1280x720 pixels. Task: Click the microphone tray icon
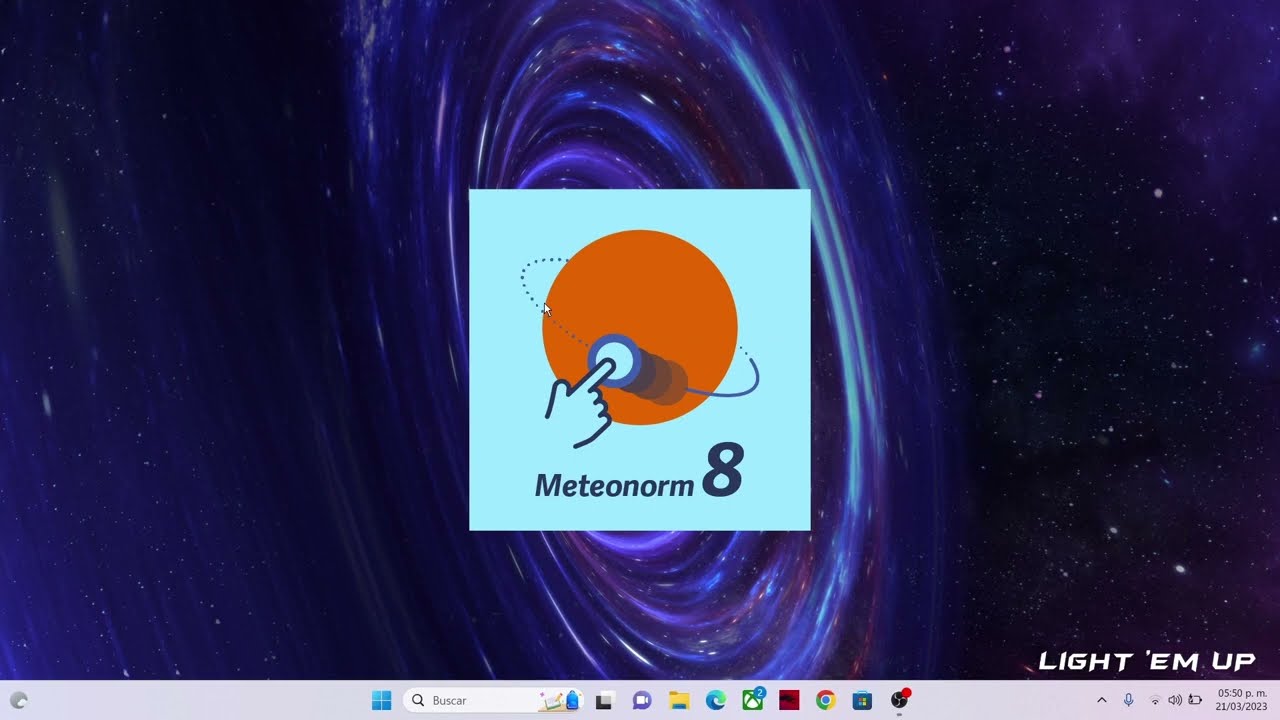click(x=1128, y=700)
